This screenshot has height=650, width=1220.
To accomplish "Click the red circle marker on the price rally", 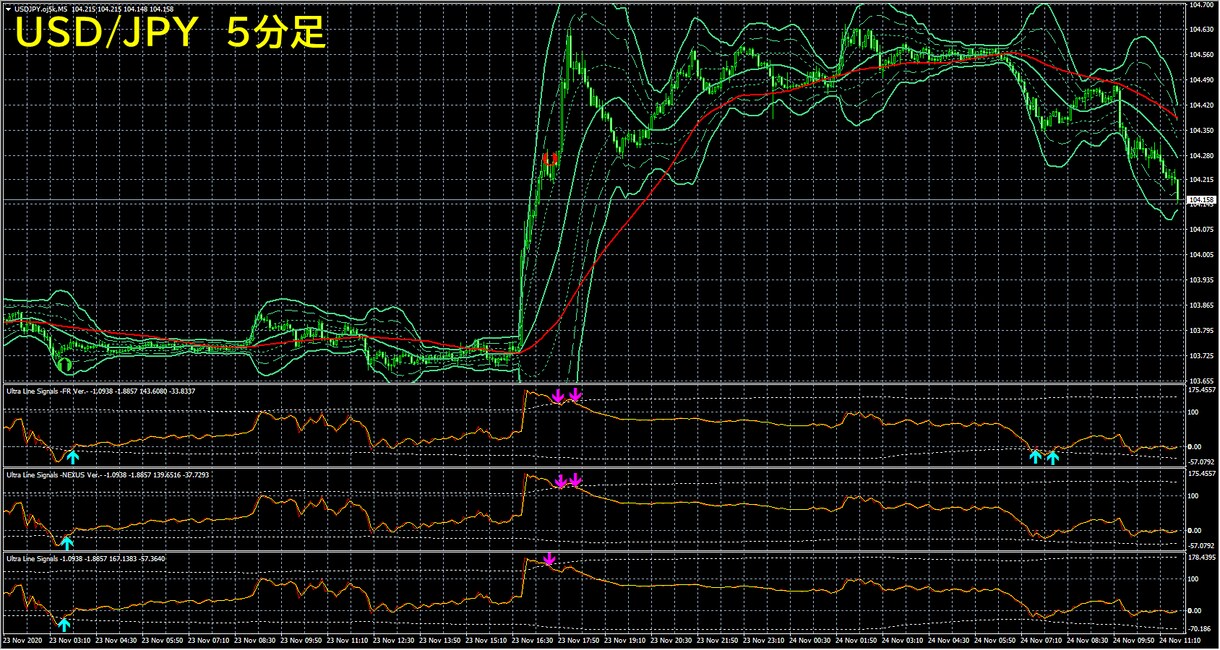I will 548,159.
